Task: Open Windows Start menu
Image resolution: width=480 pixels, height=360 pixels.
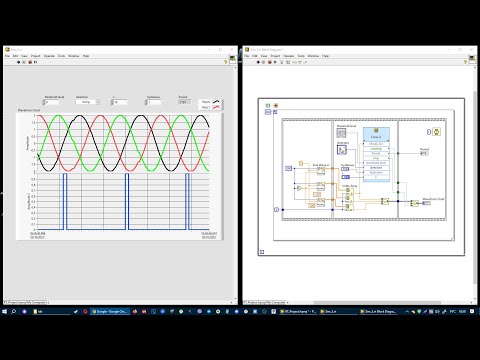Action: [x=5, y=311]
